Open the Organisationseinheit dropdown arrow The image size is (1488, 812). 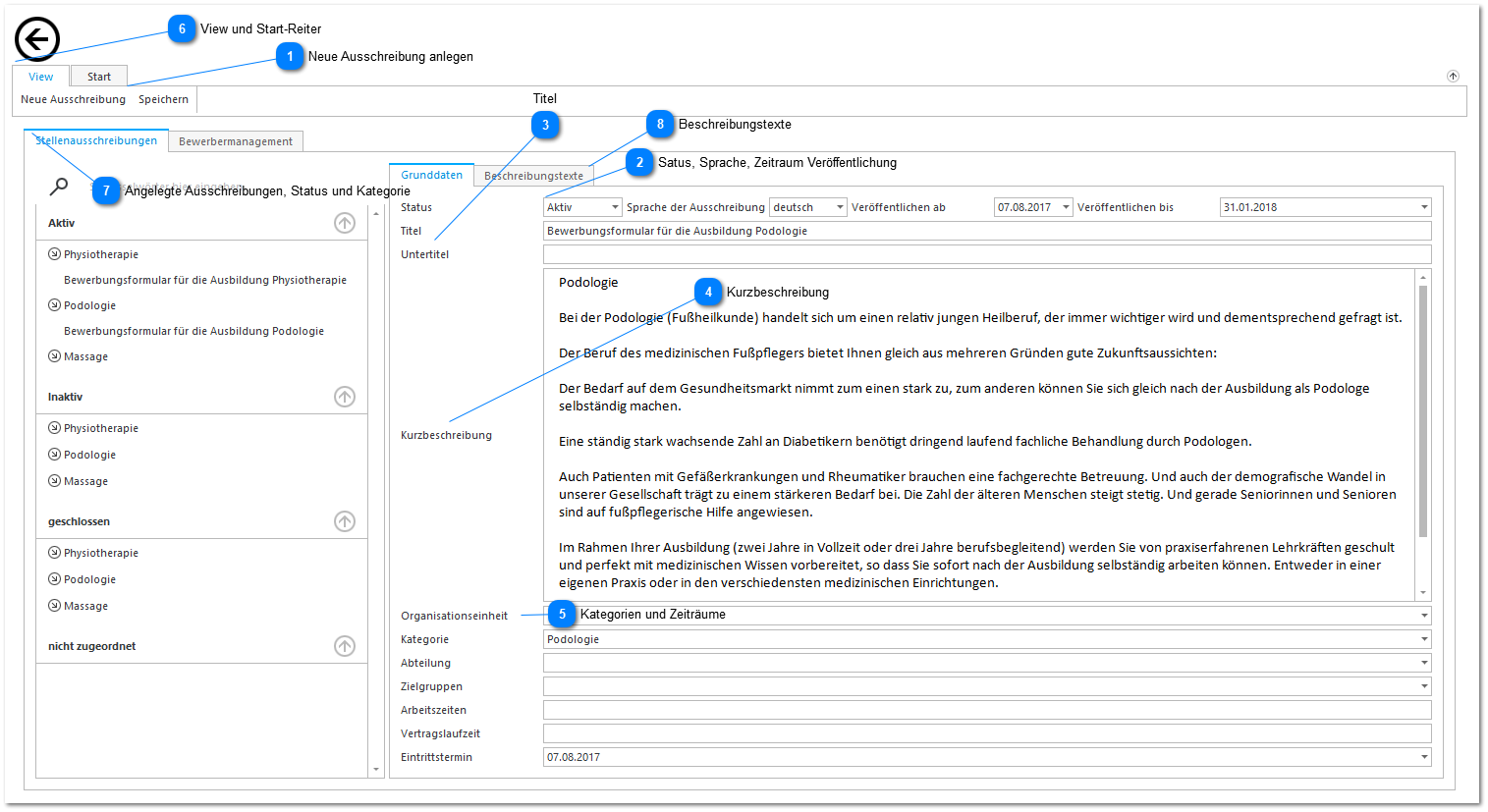[1424, 616]
